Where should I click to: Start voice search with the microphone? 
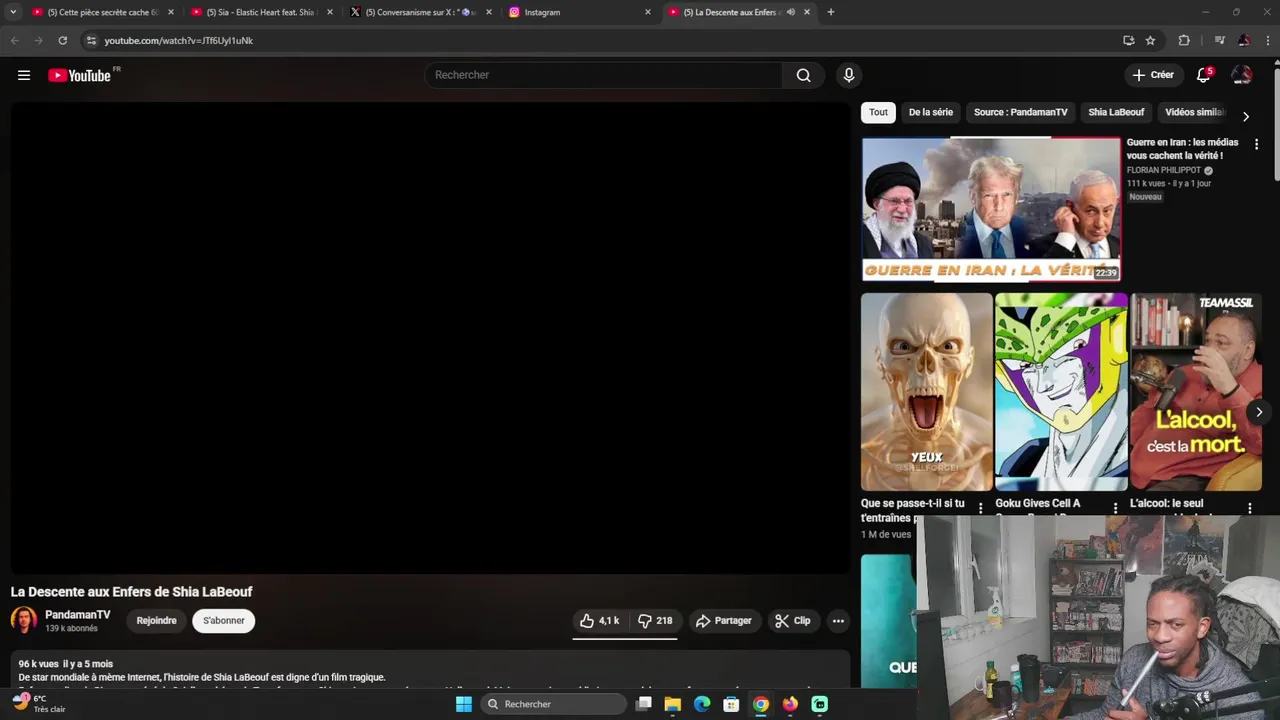pos(849,75)
